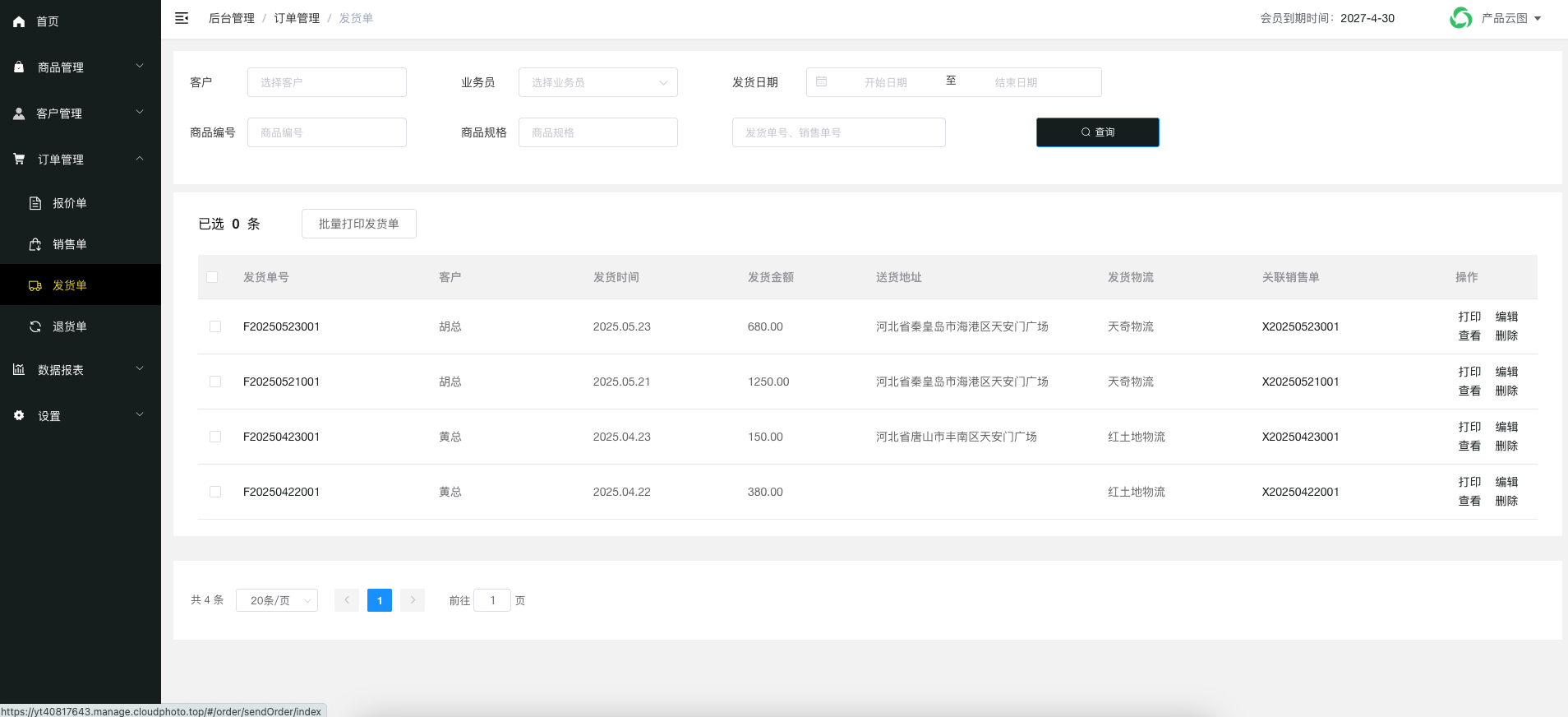Click the 开始日期 start date field
The height and width of the screenshot is (717, 1568).
pyautogui.click(x=886, y=82)
